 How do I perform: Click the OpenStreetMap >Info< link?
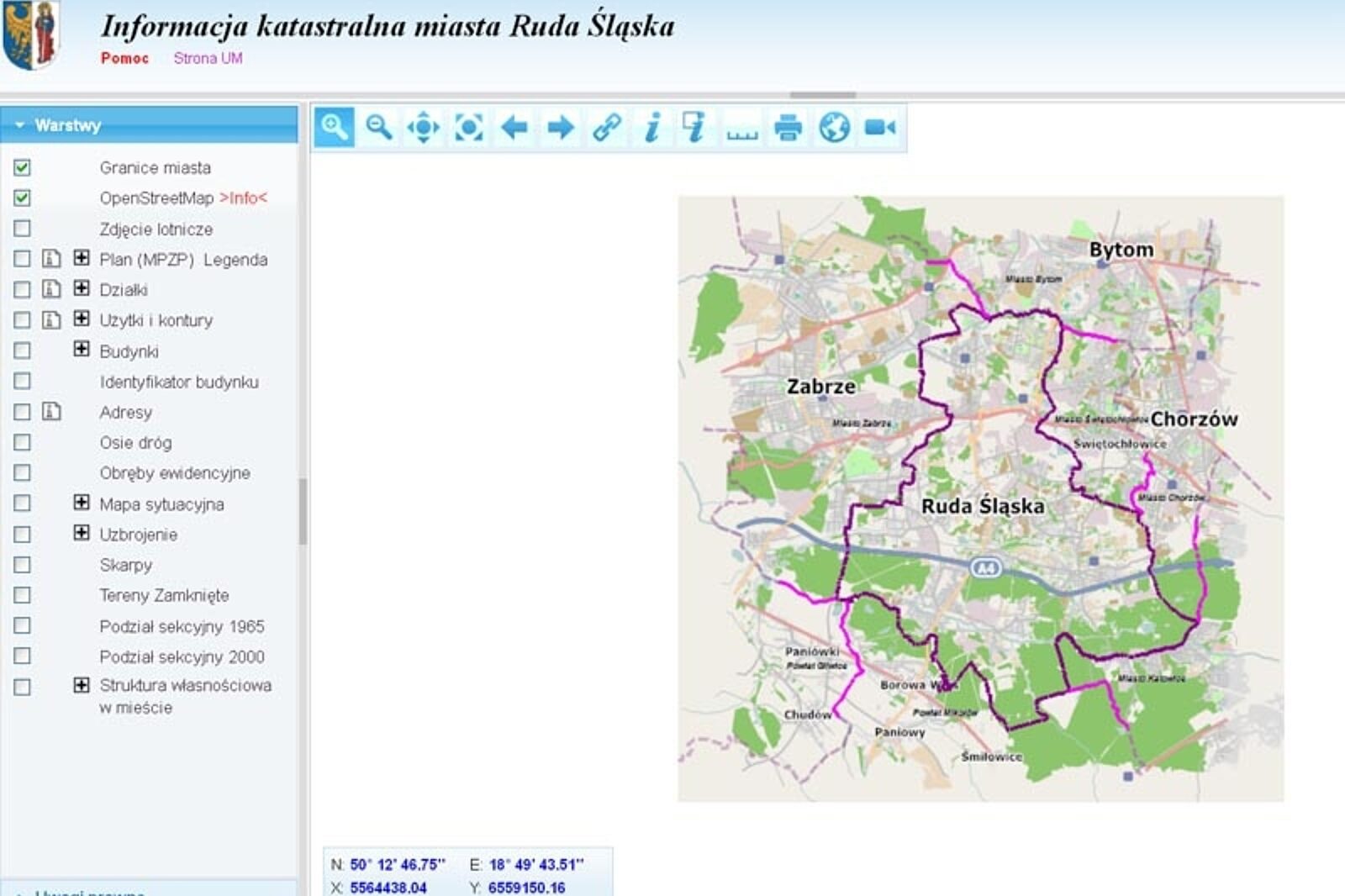pyautogui.click(x=243, y=198)
